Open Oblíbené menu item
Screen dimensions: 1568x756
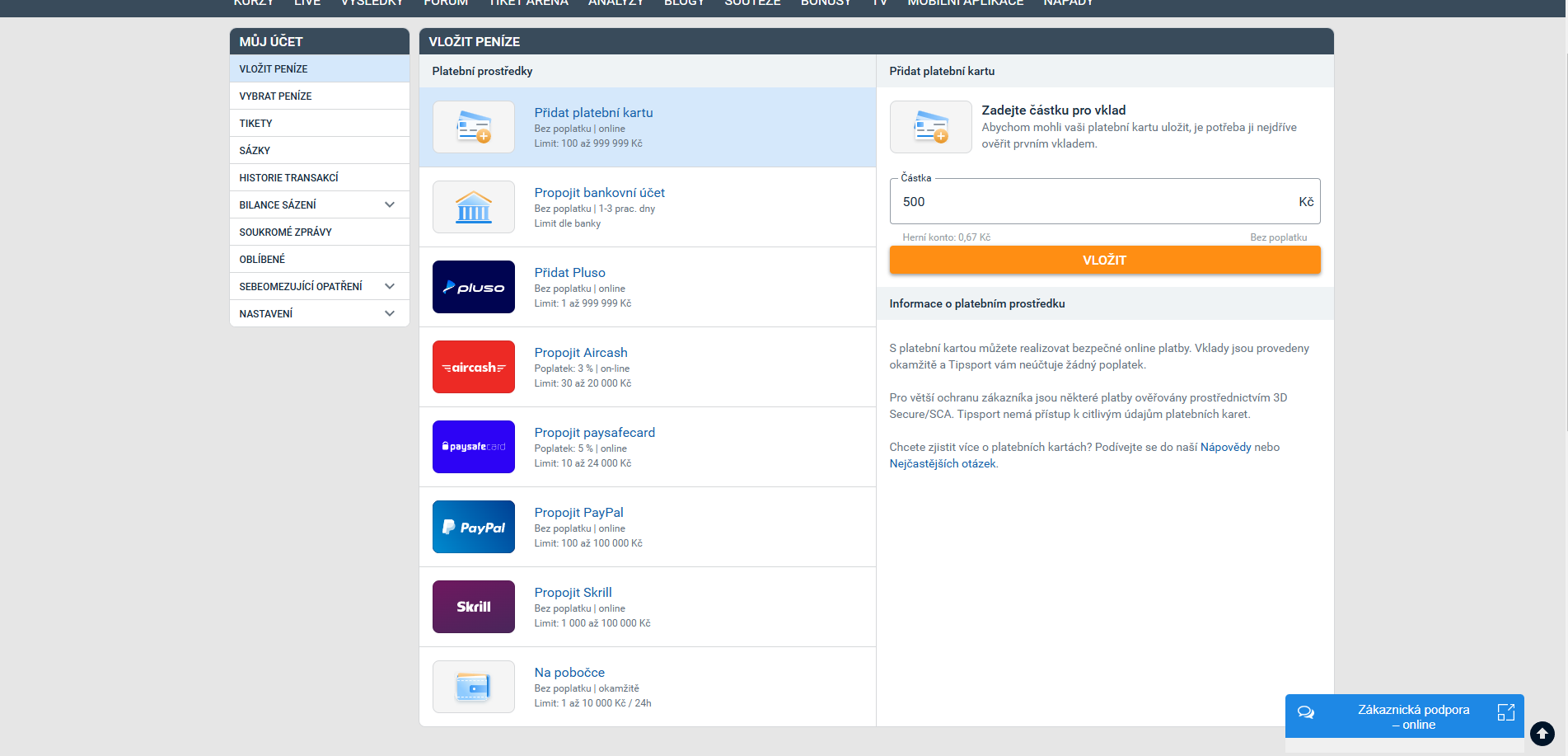[x=320, y=259]
